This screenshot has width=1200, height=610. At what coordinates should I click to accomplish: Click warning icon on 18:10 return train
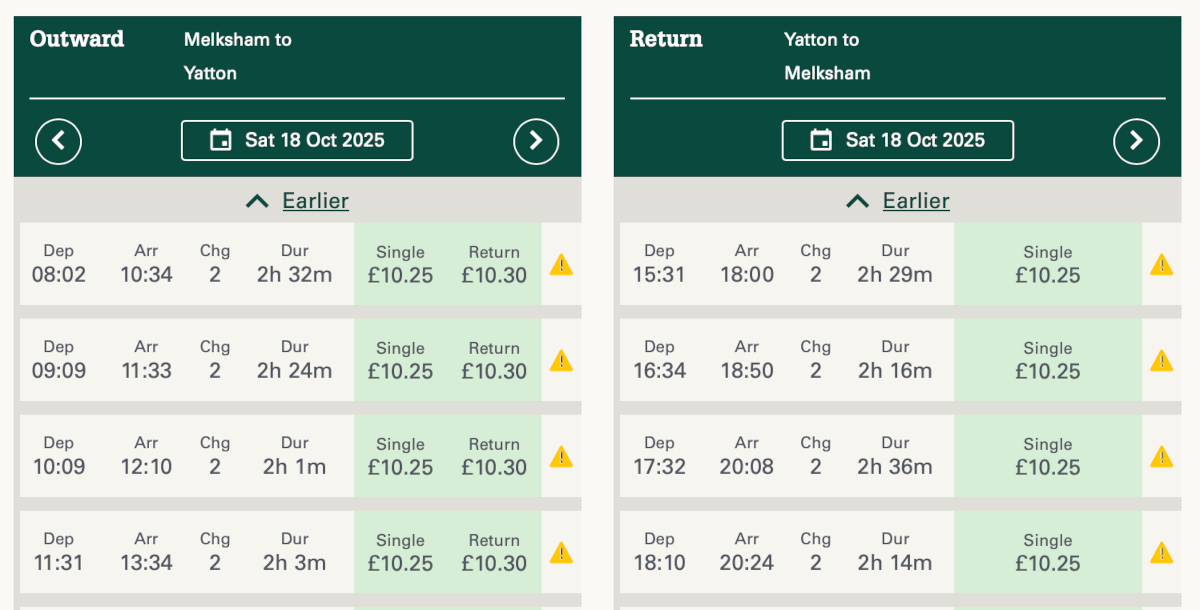1161,553
